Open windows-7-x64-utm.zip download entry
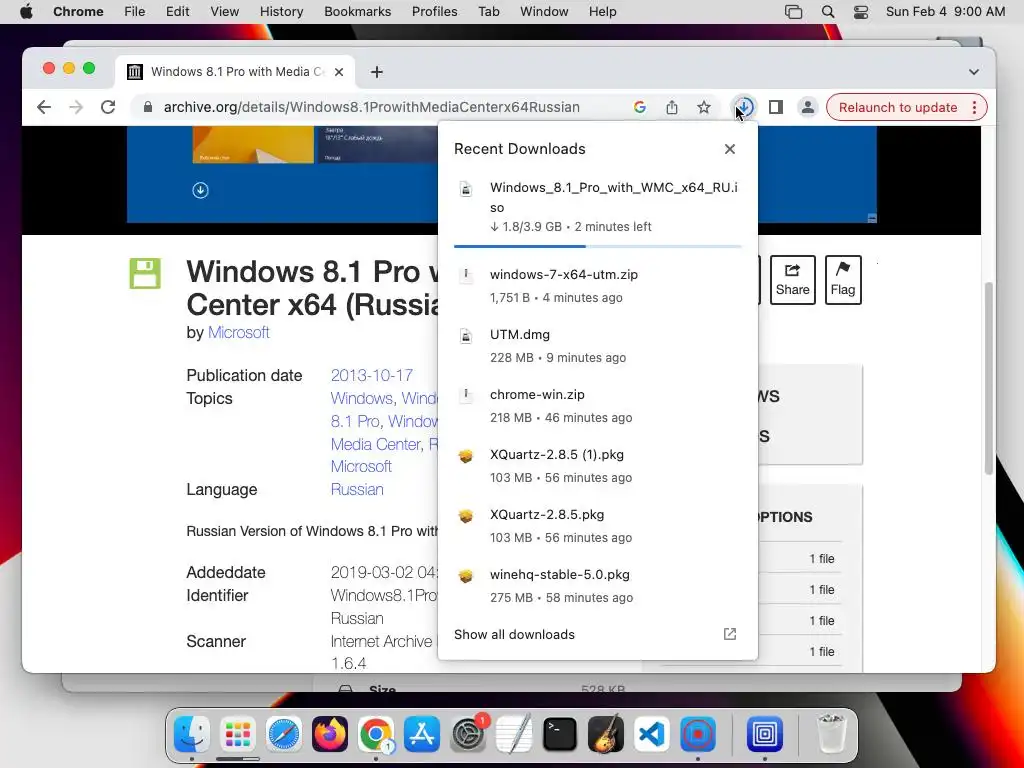This screenshot has height=768, width=1024. click(598, 286)
